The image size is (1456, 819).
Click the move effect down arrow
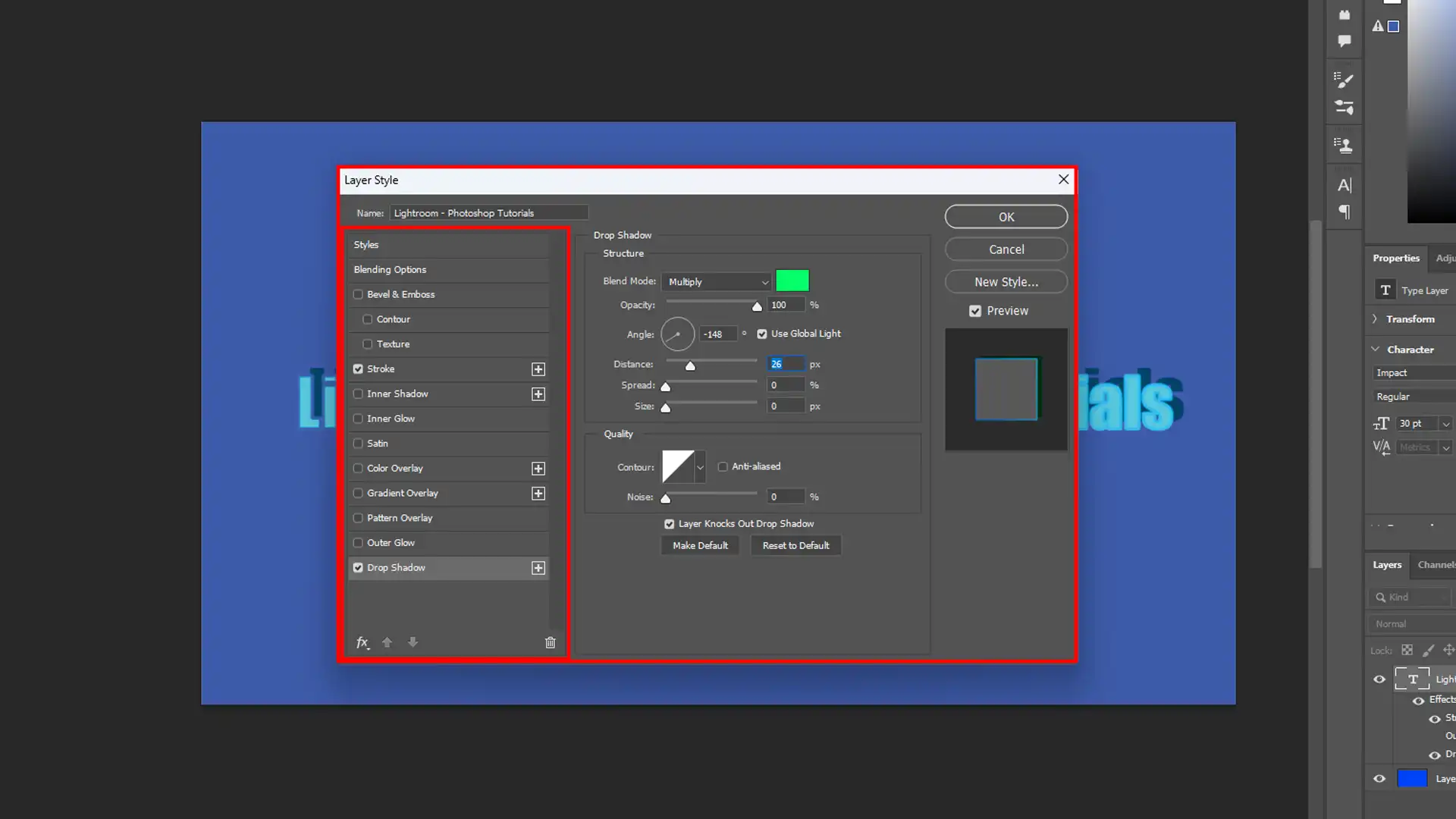click(x=413, y=642)
